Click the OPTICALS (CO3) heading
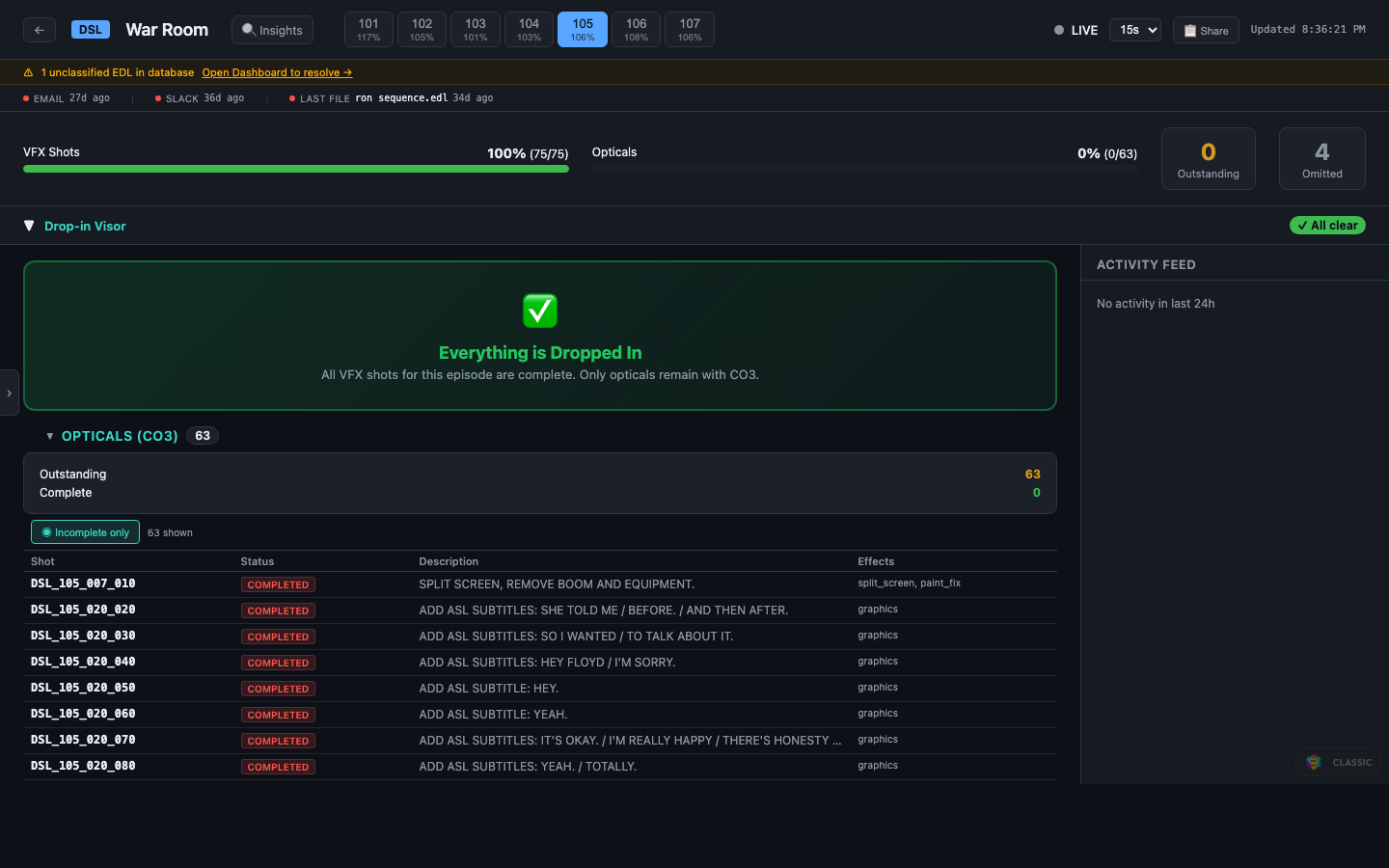 point(120,436)
